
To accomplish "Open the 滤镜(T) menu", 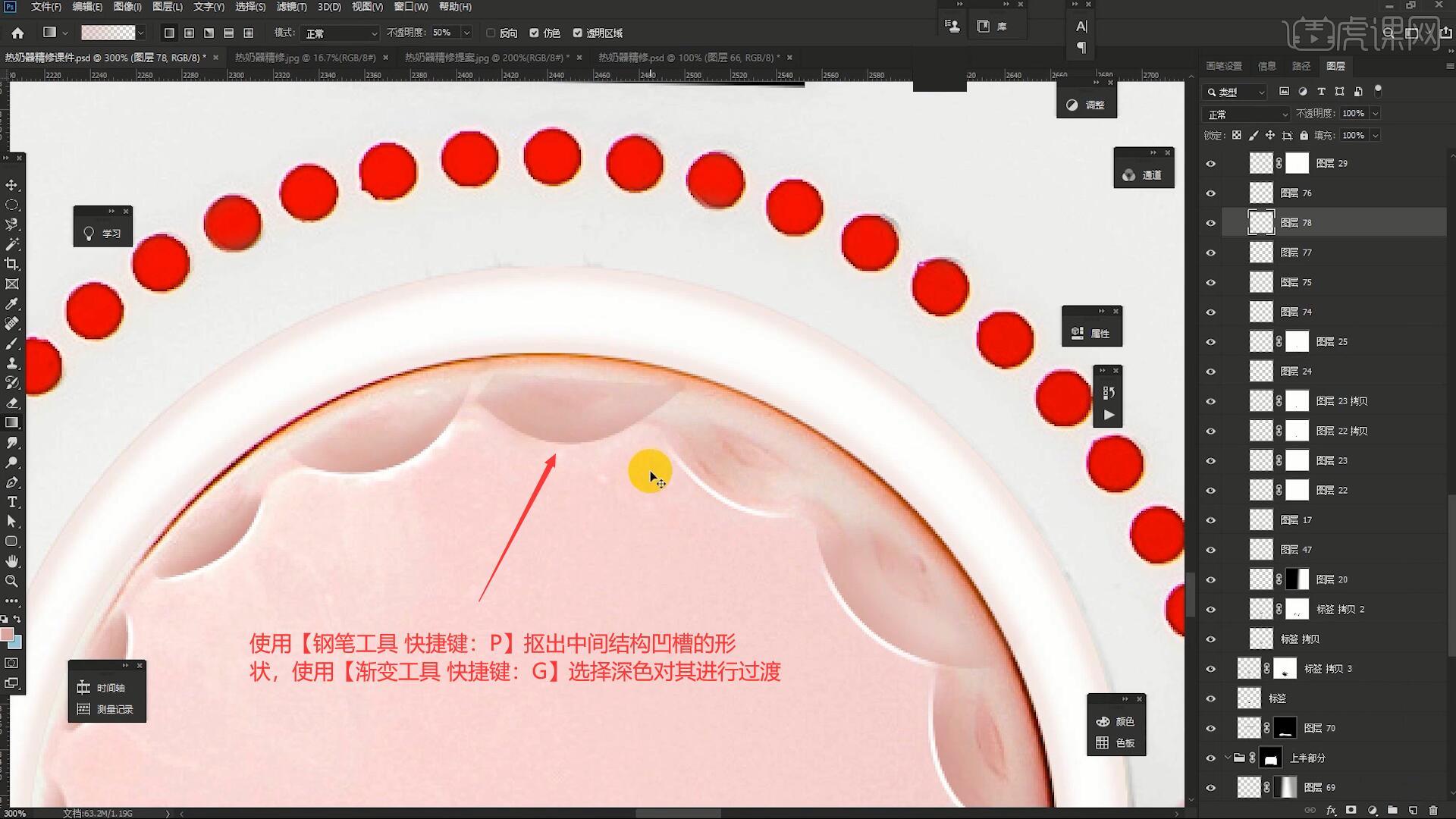I will (291, 7).
